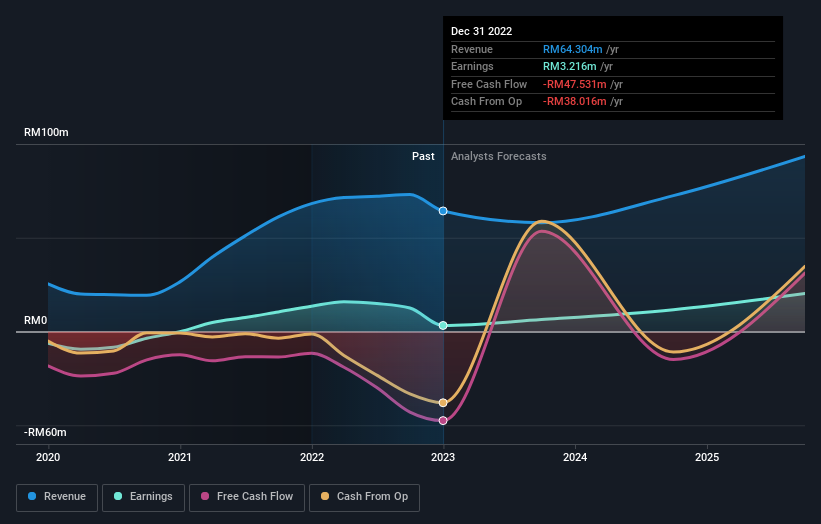Click the RM0 y-axis label

pyautogui.click(x=36, y=320)
